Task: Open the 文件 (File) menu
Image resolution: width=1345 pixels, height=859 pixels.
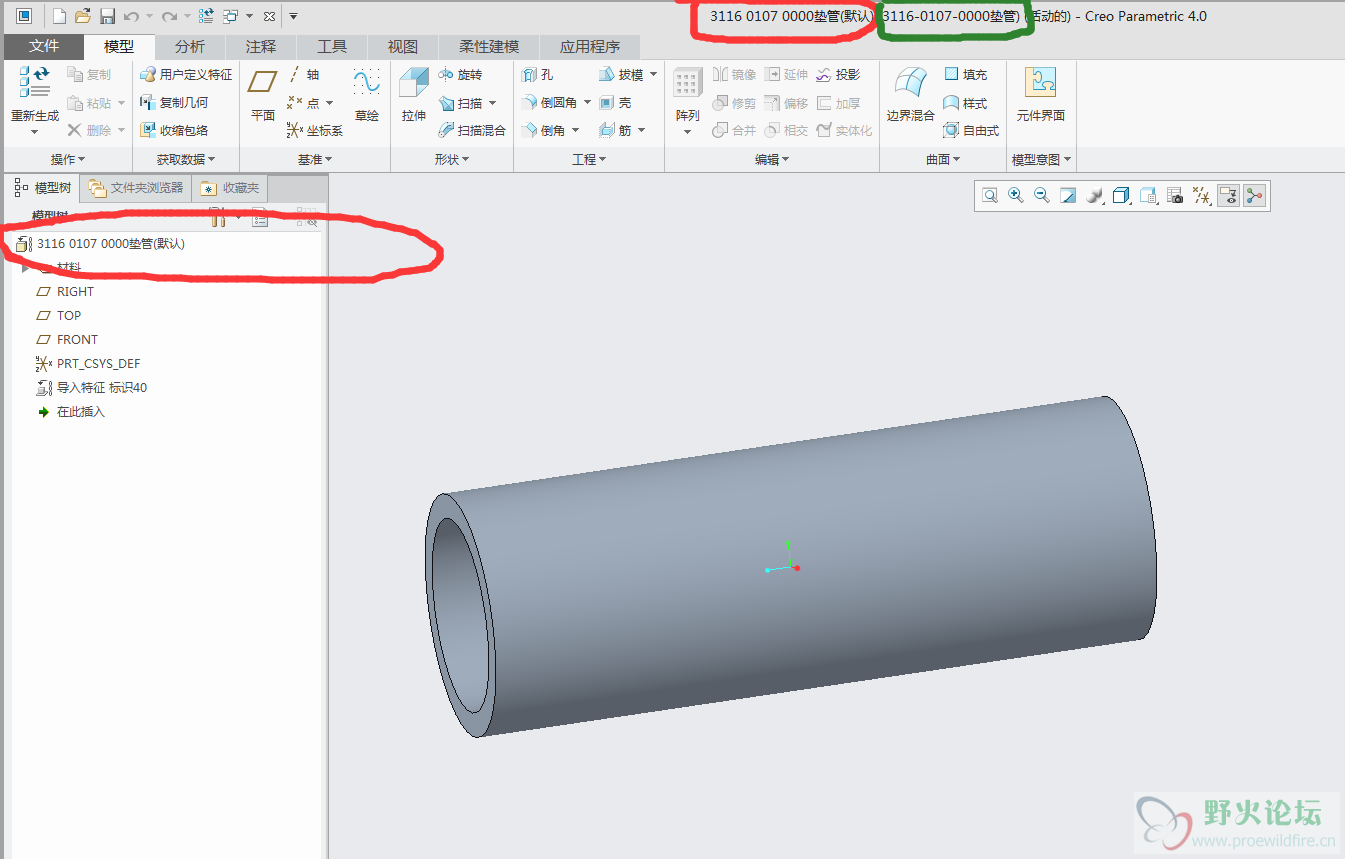Action: [44, 46]
